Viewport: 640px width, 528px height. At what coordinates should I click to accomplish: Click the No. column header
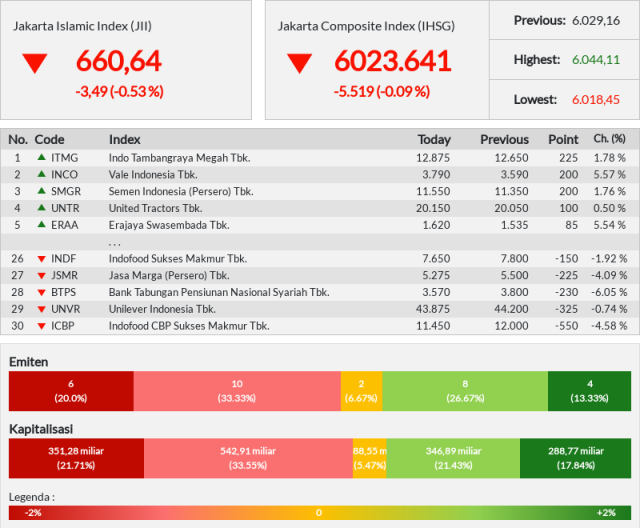coord(18,140)
